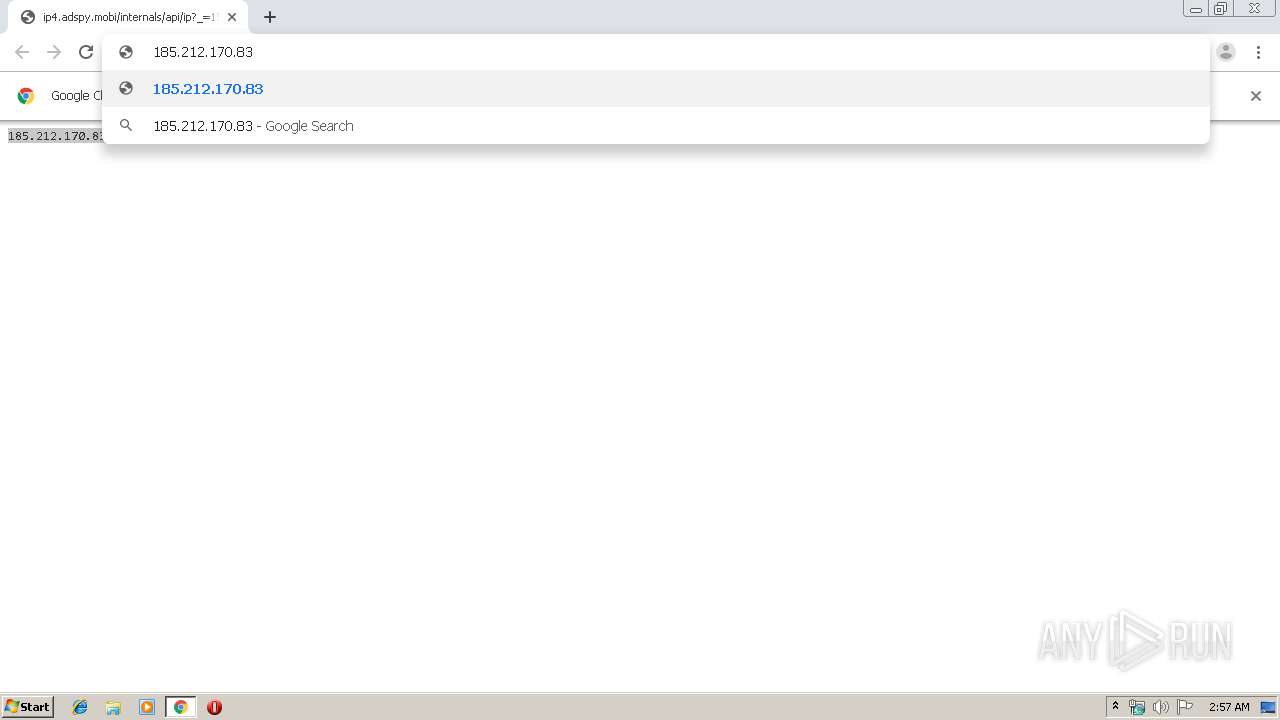1280x720 pixels.
Task: Minimize the Chrome window
Action: (1196, 9)
